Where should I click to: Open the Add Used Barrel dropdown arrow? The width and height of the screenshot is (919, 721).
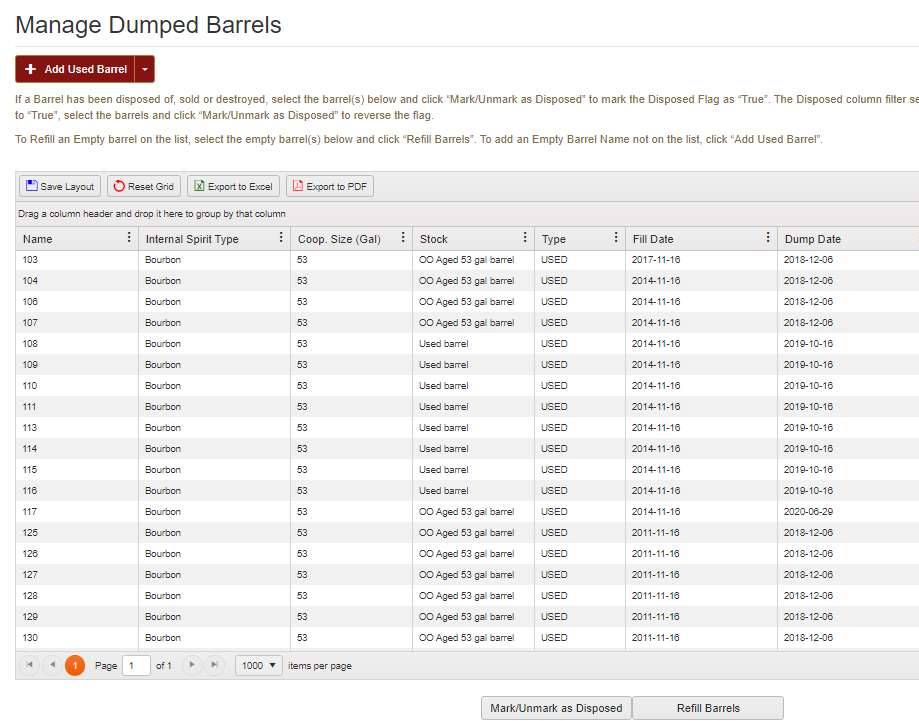coord(145,69)
